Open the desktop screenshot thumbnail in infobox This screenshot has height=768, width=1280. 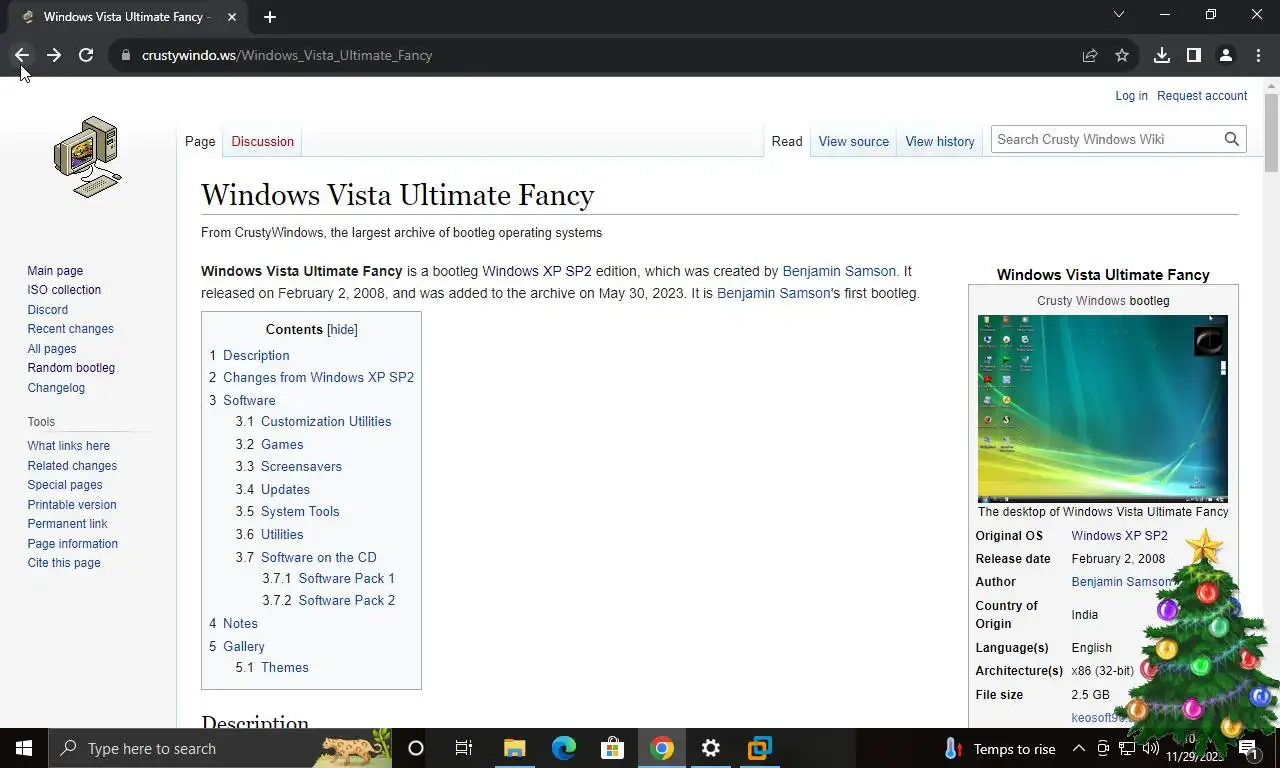(x=1103, y=409)
